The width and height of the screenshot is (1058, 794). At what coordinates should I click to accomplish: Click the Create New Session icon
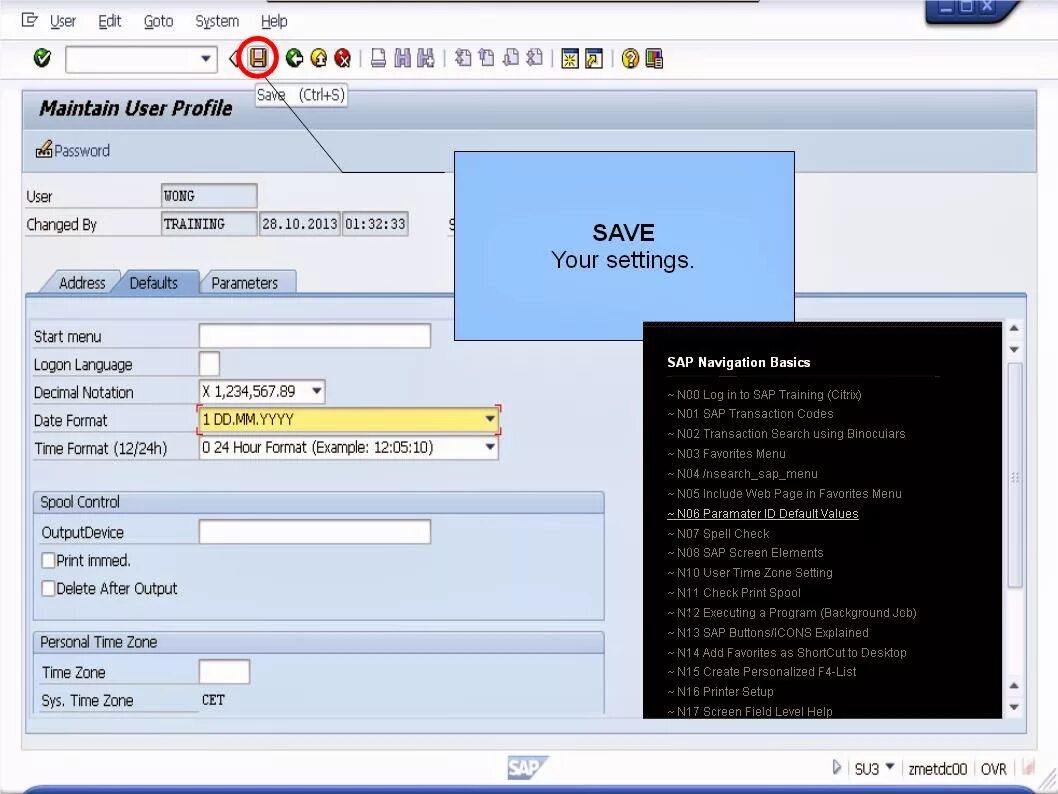tap(570, 59)
